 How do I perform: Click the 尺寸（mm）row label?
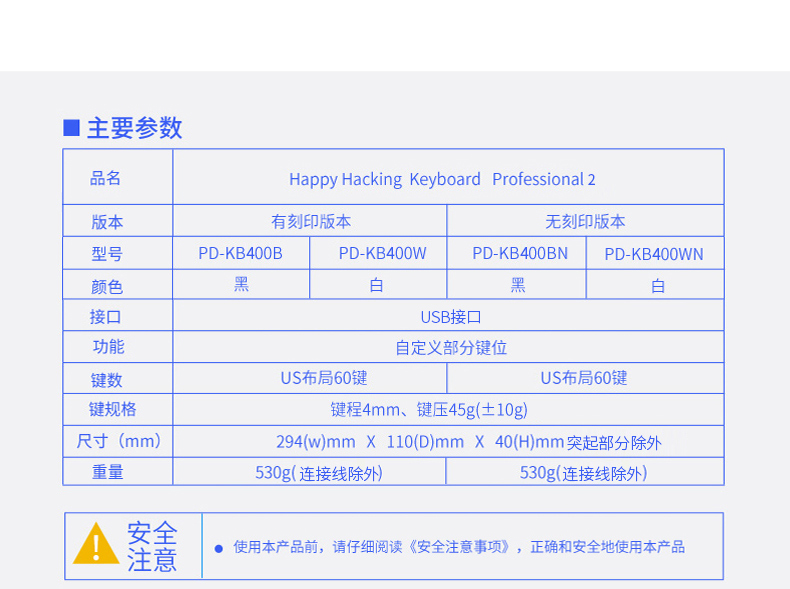119,441
